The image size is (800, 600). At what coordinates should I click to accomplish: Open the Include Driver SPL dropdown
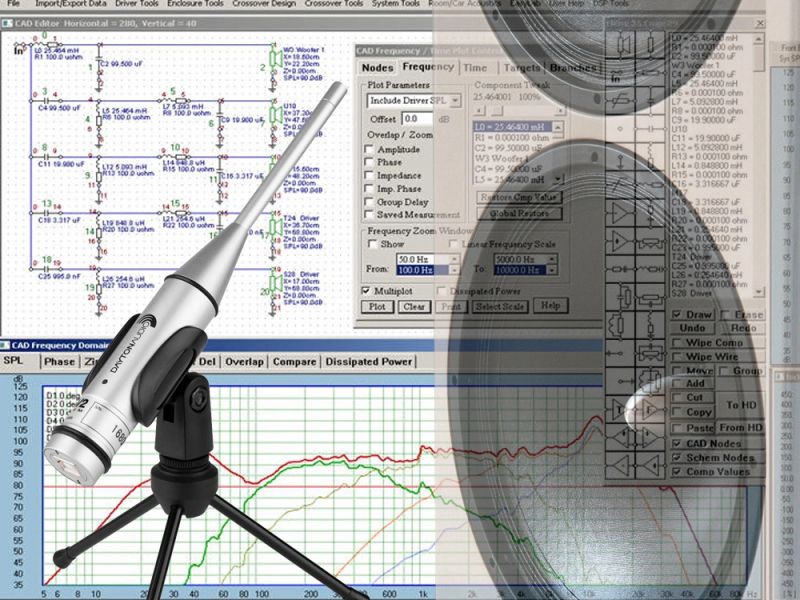(457, 100)
